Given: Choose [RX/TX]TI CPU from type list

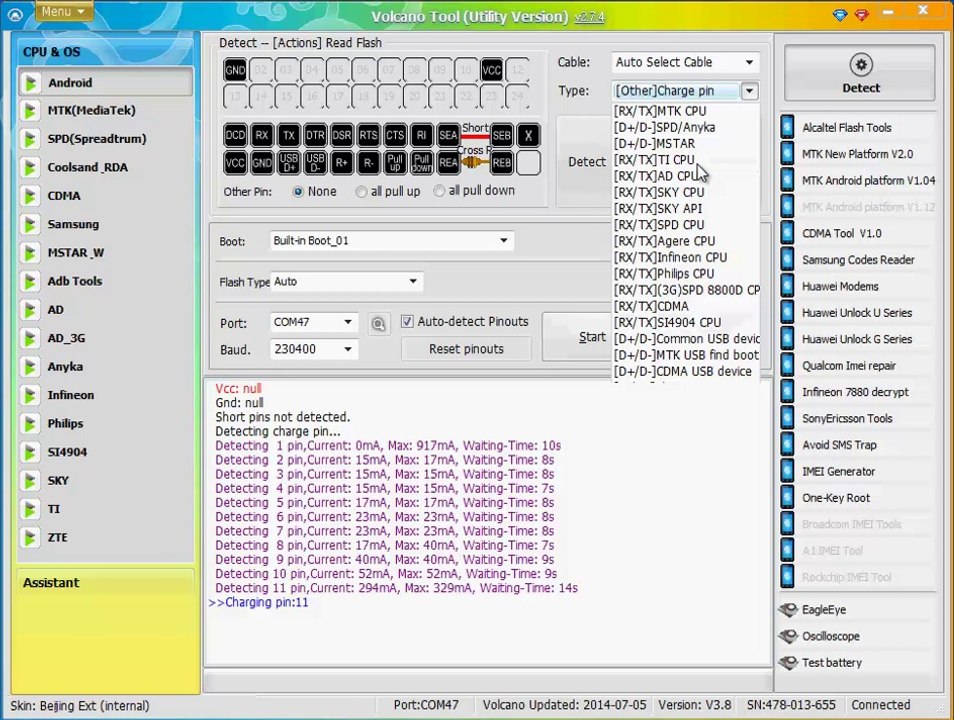Looking at the screenshot, I should click(686, 160).
